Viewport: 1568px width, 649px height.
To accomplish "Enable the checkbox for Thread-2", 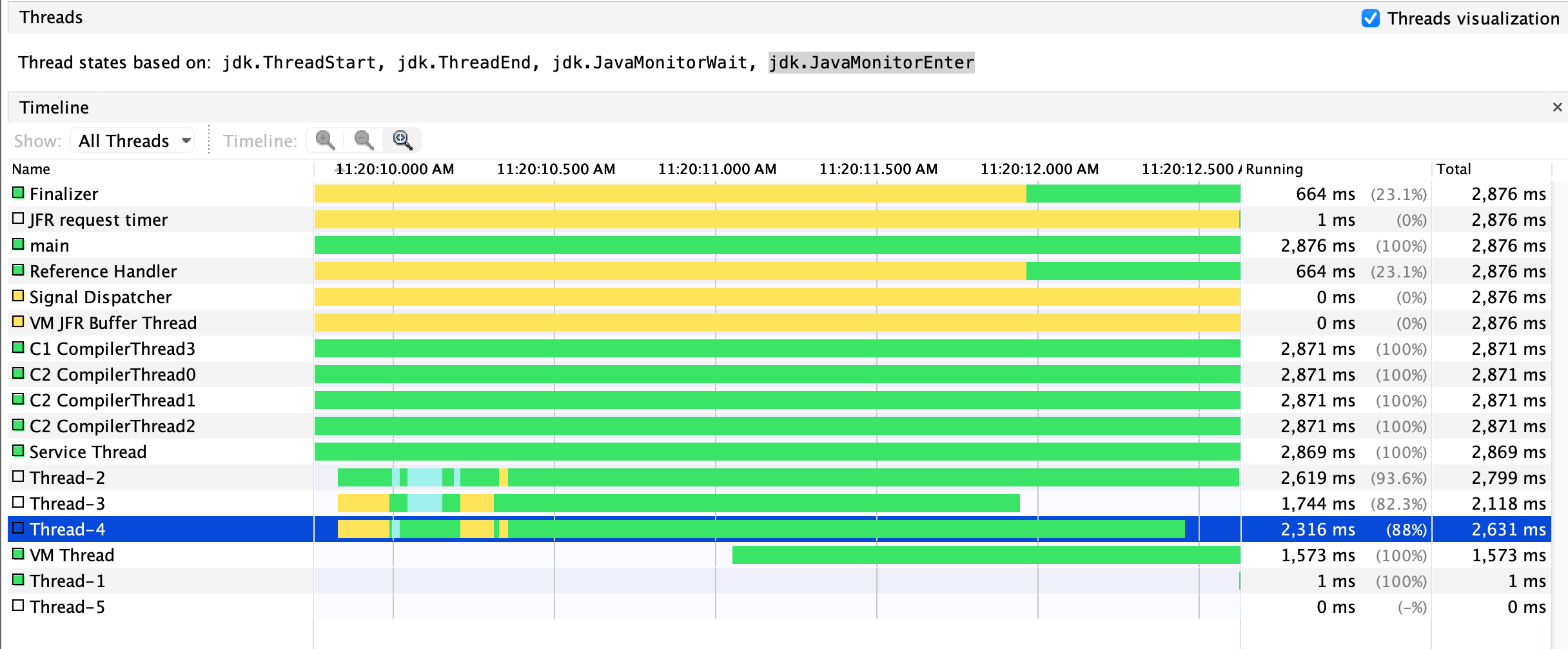I will click(17, 476).
